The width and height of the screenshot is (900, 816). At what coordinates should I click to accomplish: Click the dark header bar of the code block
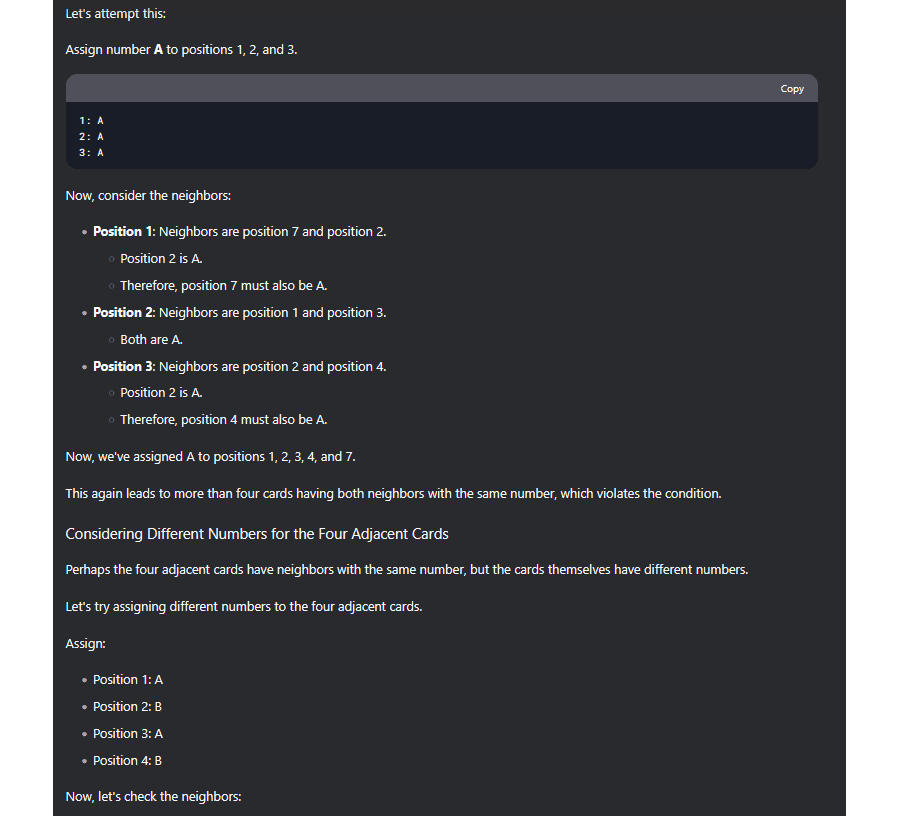[400, 89]
